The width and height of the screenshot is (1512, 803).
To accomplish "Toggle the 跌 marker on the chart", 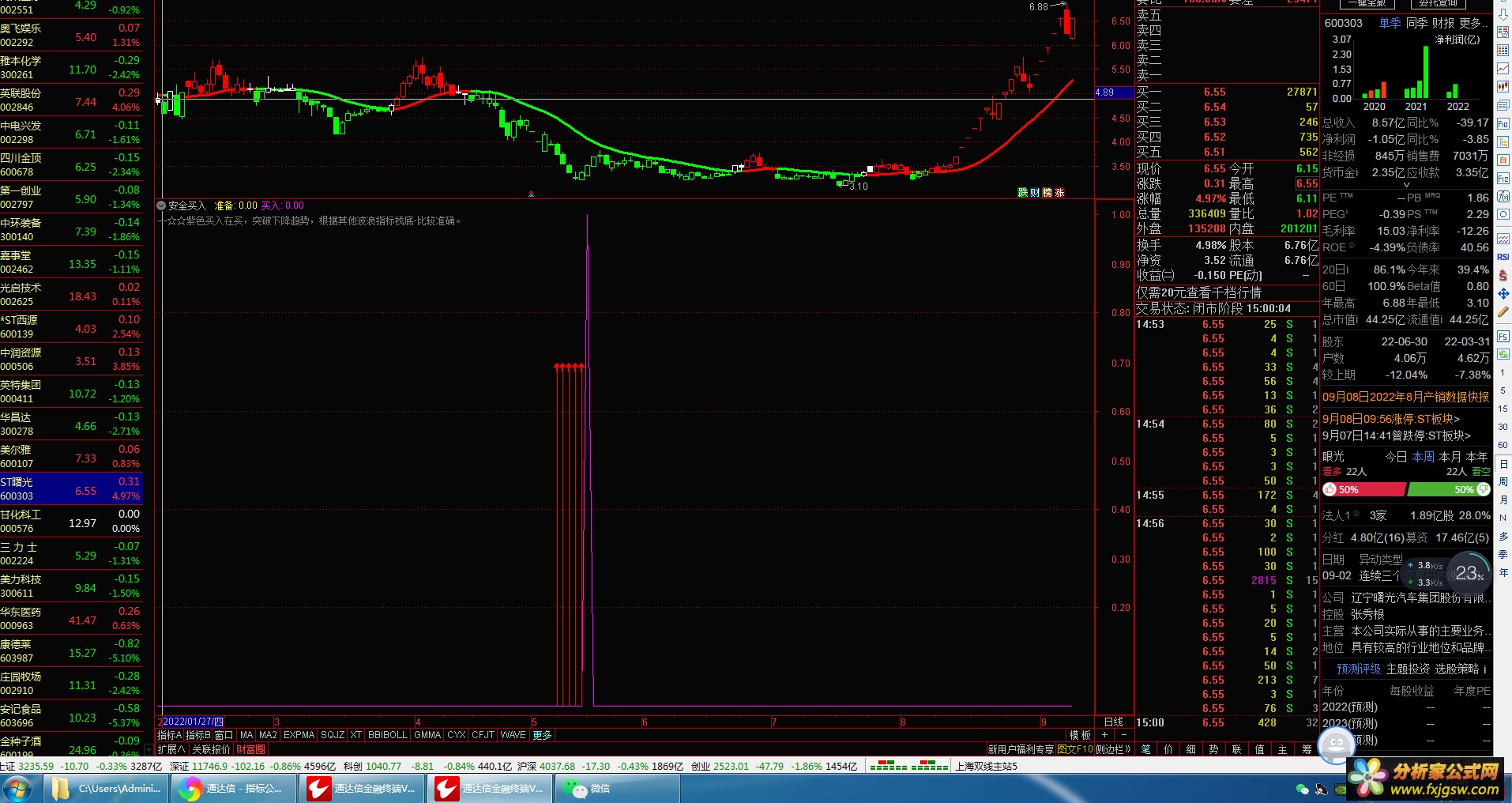I will pos(1023,192).
